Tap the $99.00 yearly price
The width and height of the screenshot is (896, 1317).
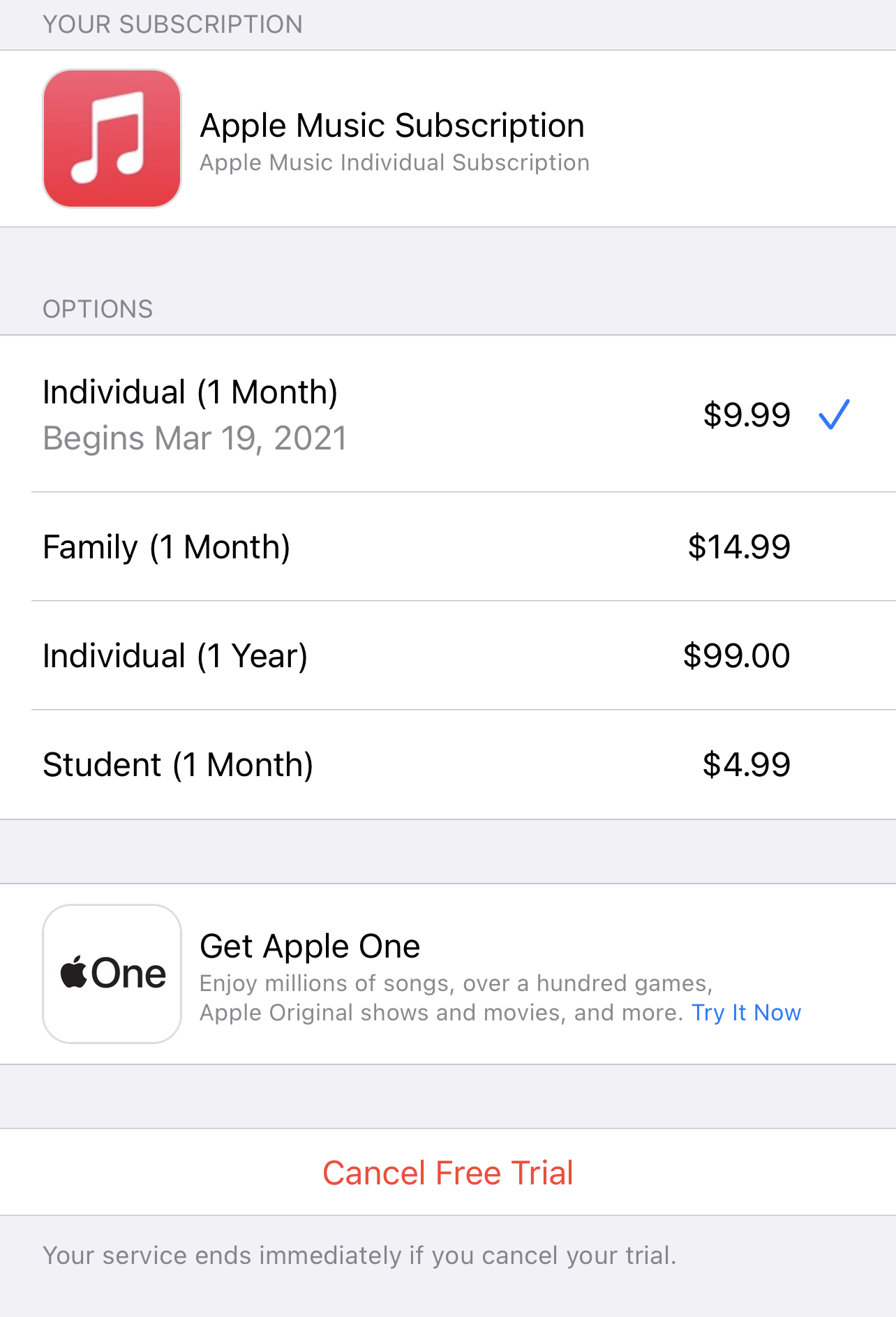click(736, 656)
